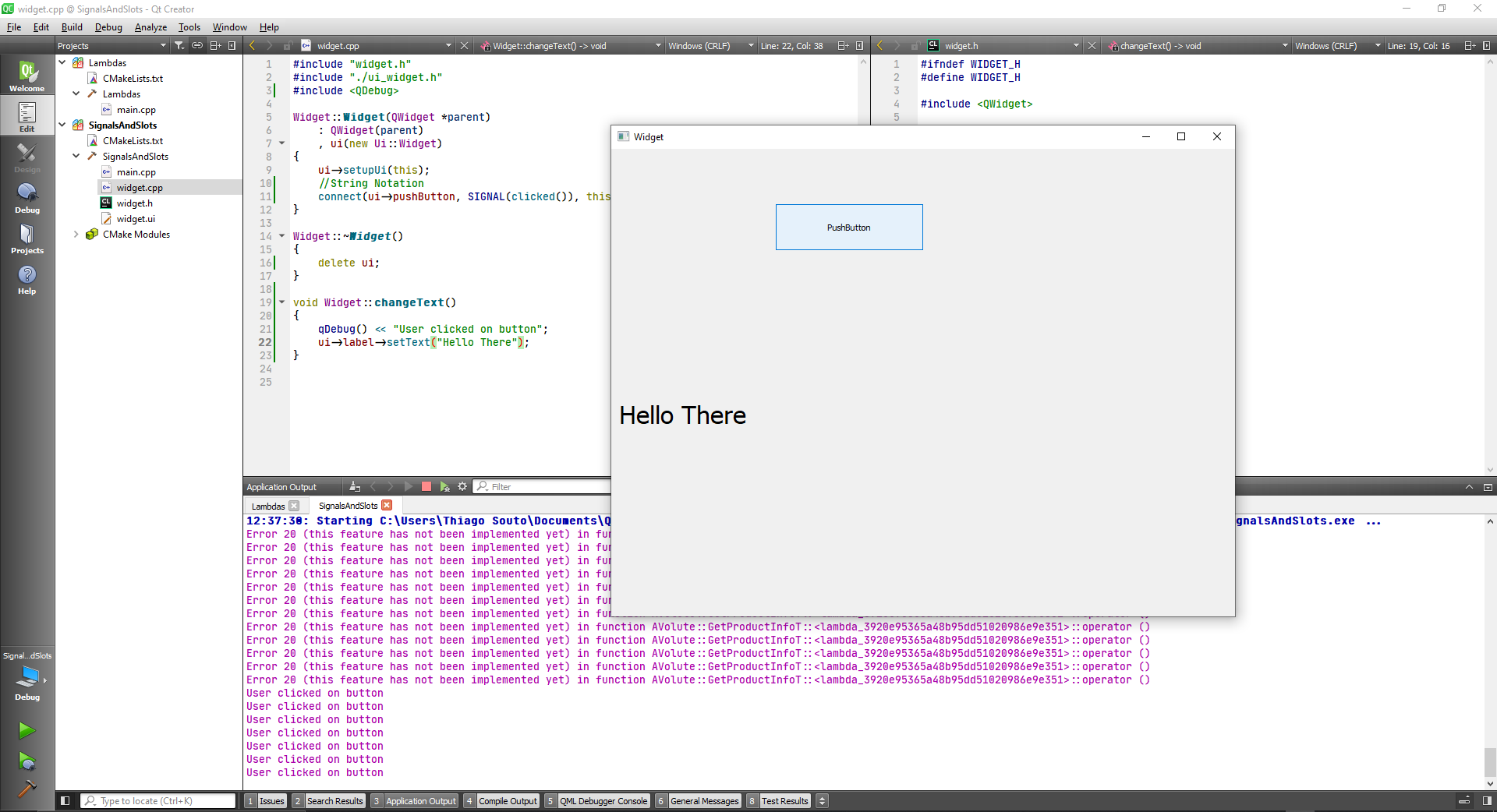1497x812 pixels.
Task: Open Application Output settings gear
Action: pos(462,486)
